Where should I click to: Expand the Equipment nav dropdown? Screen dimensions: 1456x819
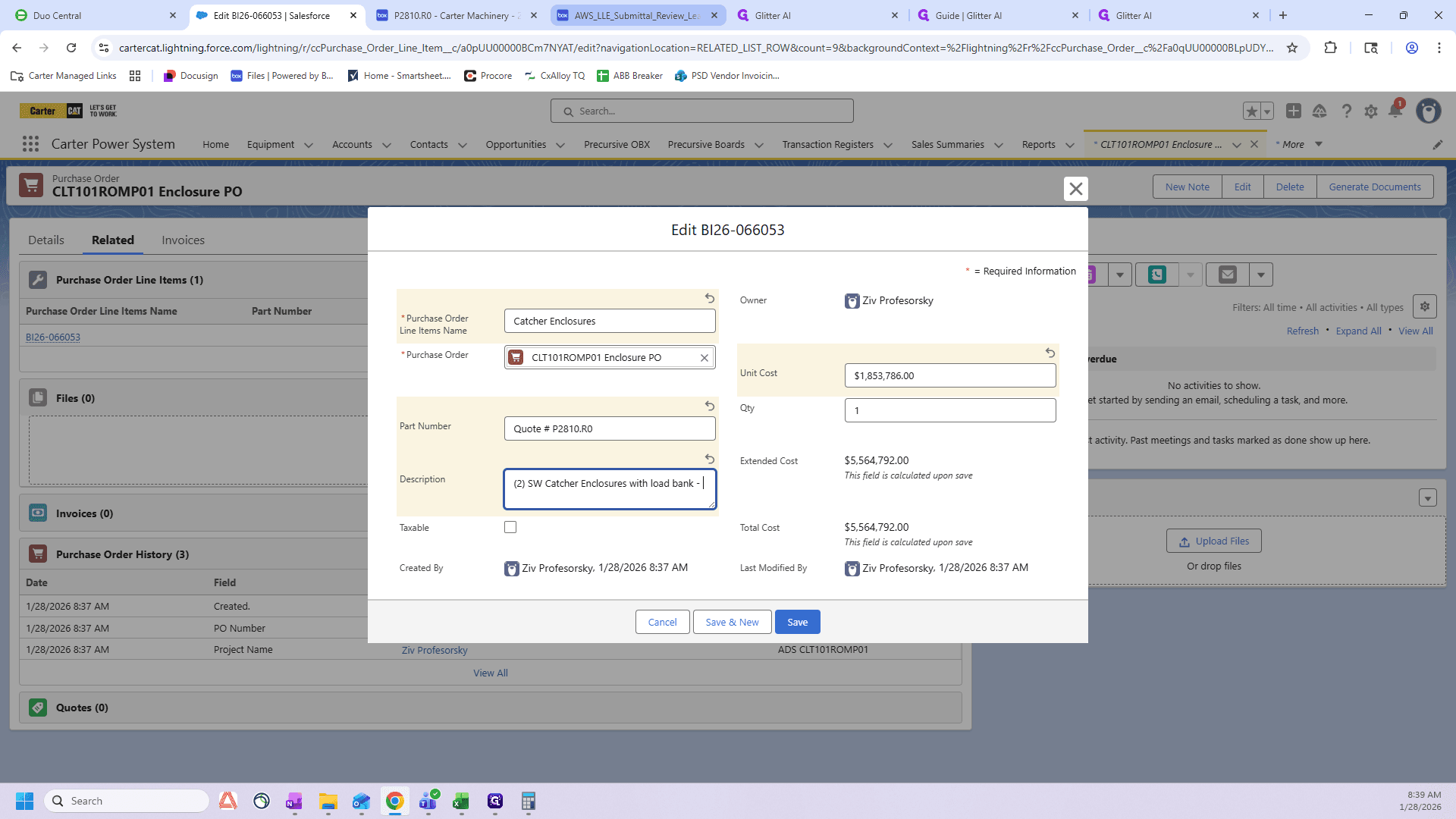[309, 146]
